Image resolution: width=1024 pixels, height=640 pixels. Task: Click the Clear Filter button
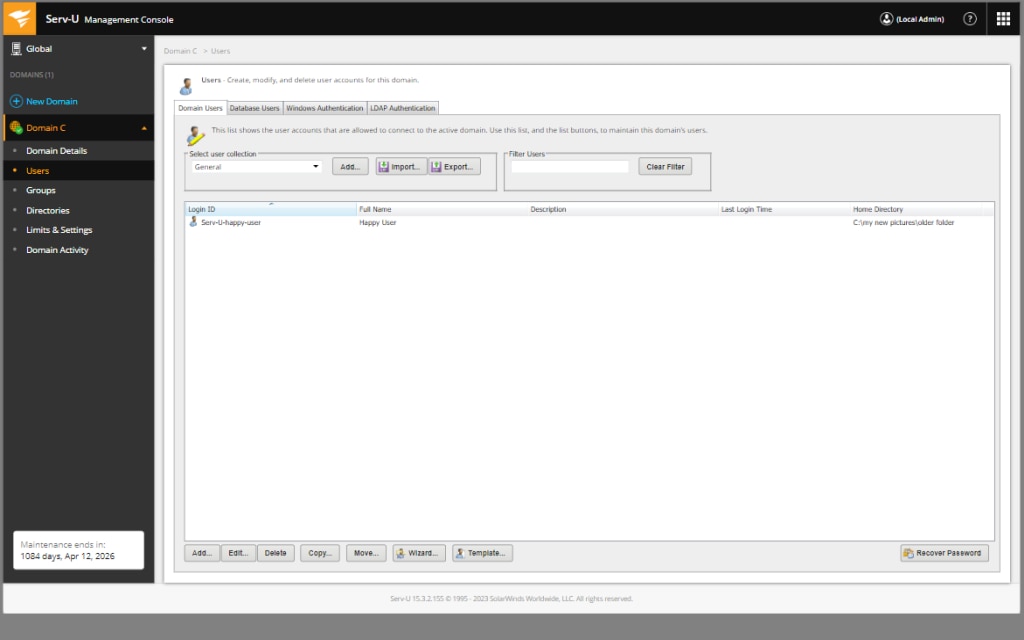(x=664, y=166)
